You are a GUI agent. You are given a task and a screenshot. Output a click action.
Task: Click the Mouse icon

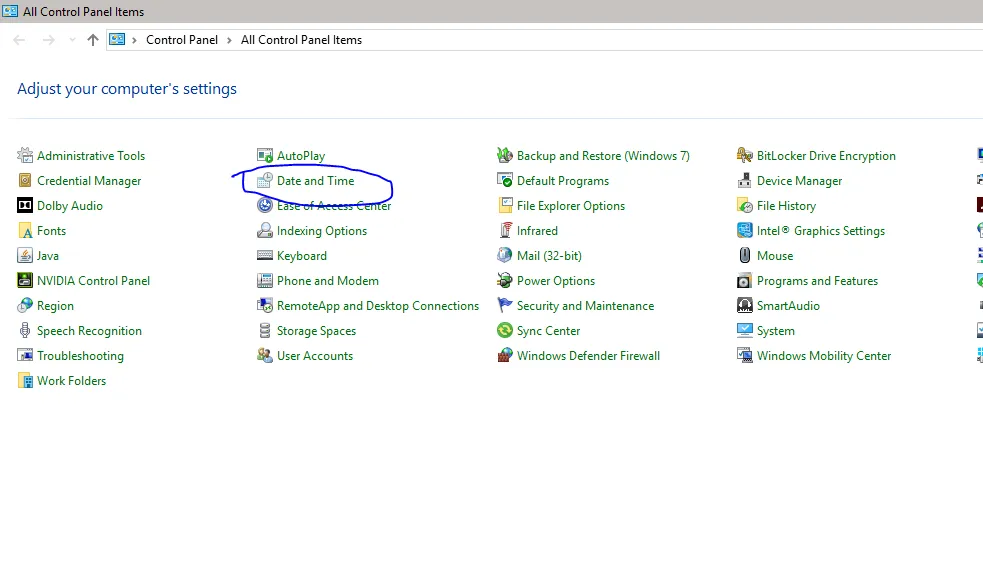pyautogui.click(x=745, y=256)
